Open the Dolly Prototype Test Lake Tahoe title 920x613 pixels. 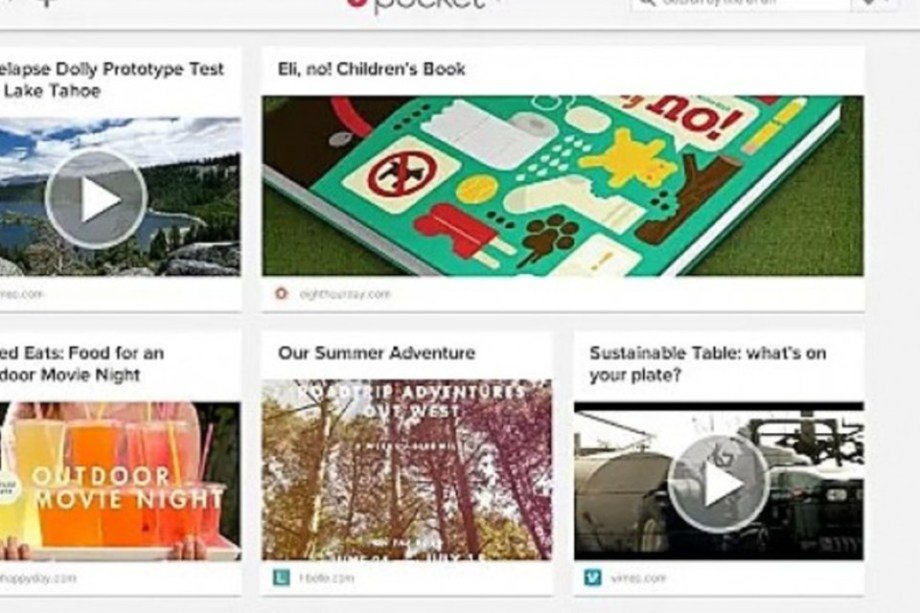tap(111, 80)
